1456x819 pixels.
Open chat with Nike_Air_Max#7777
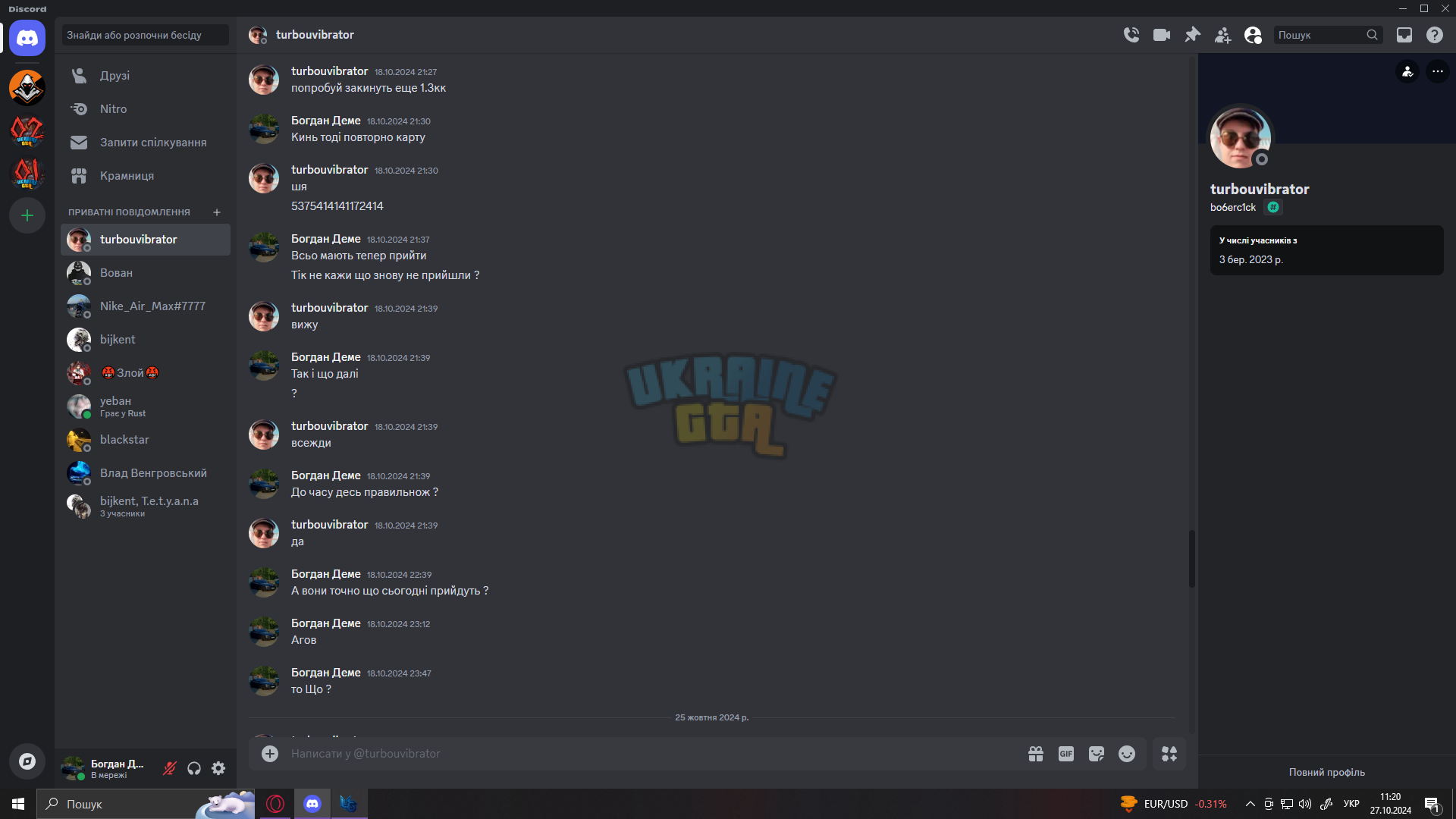(146, 306)
